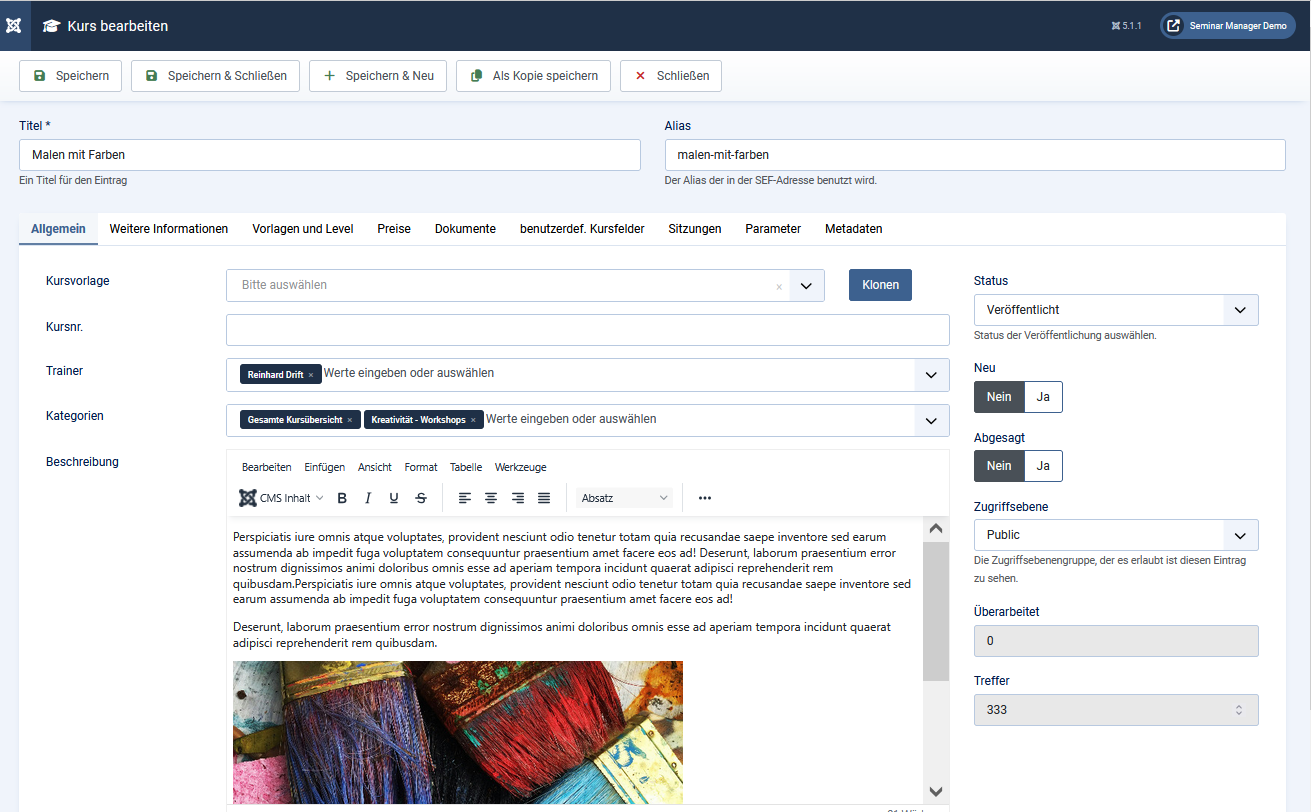1311x812 pixels.
Task: Click the Joomla logo icon
Action: (14, 26)
